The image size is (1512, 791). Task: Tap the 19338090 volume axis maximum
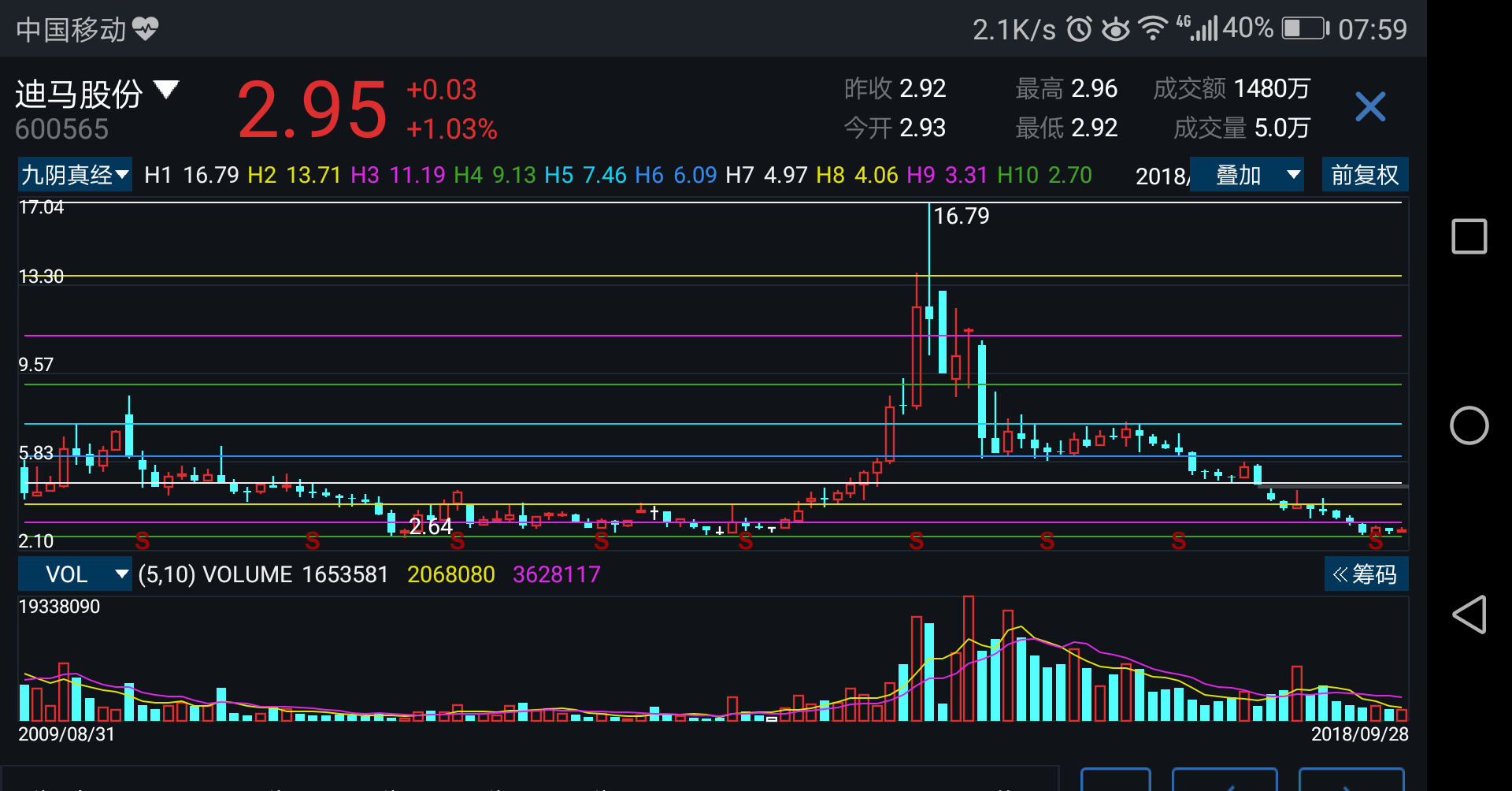[x=59, y=607]
